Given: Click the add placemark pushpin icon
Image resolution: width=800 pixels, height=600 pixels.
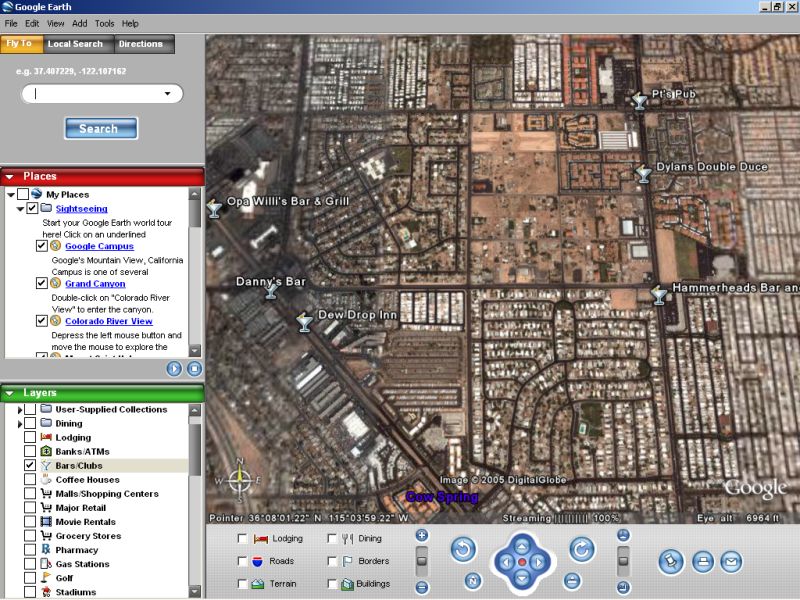Looking at the screenshot, I should (x=671, y=562).
